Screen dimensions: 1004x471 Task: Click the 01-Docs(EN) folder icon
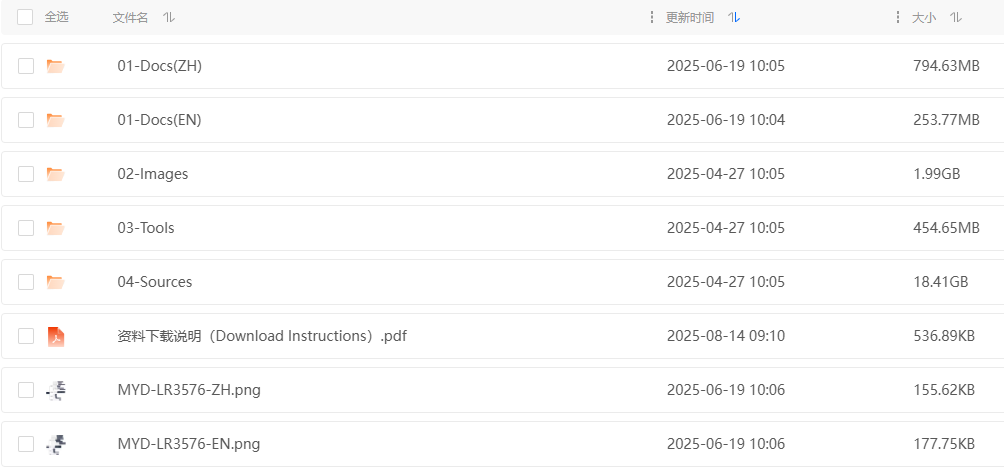pos(55,120)
